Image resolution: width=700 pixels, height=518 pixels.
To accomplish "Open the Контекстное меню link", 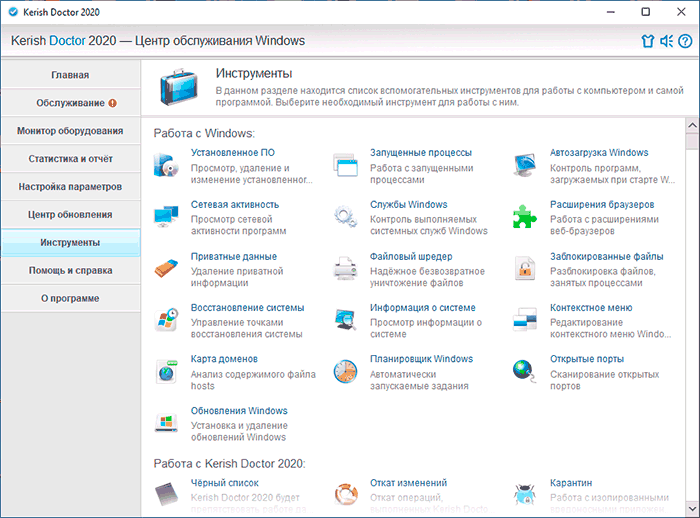I will coord(591,308).
